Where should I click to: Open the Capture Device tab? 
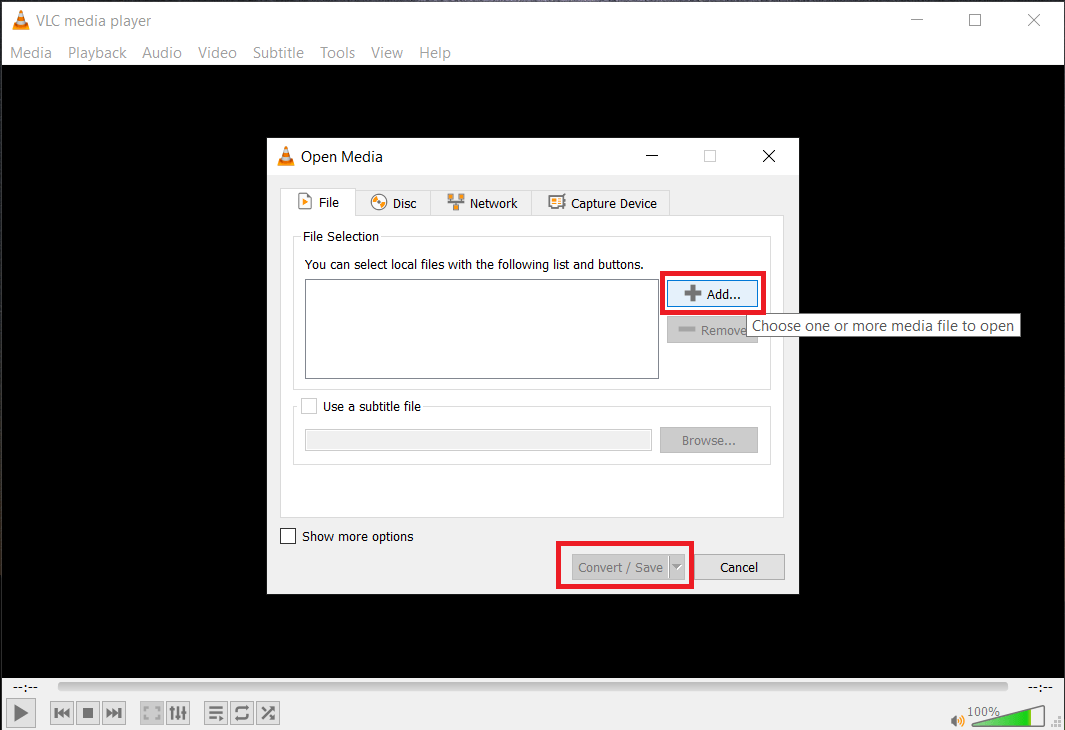point(601,202)
